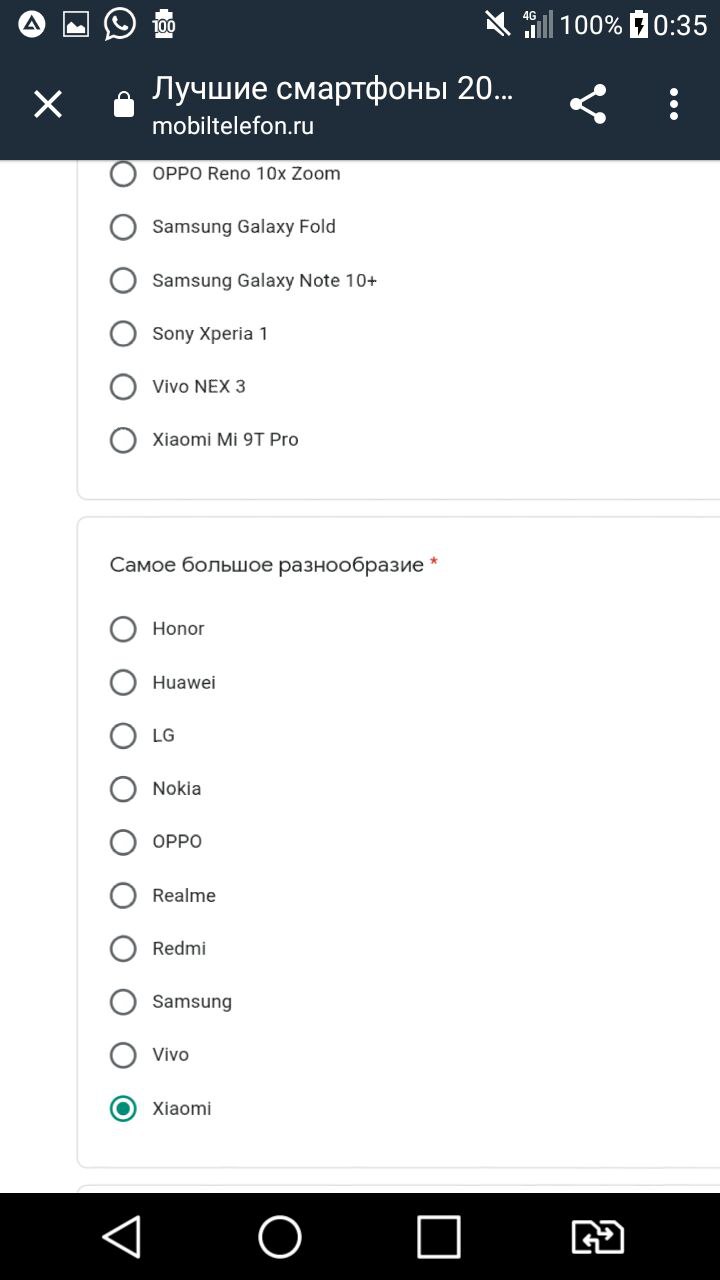Close the browser custom tab
The image size is (720, 1280).
tap(48, 104)
